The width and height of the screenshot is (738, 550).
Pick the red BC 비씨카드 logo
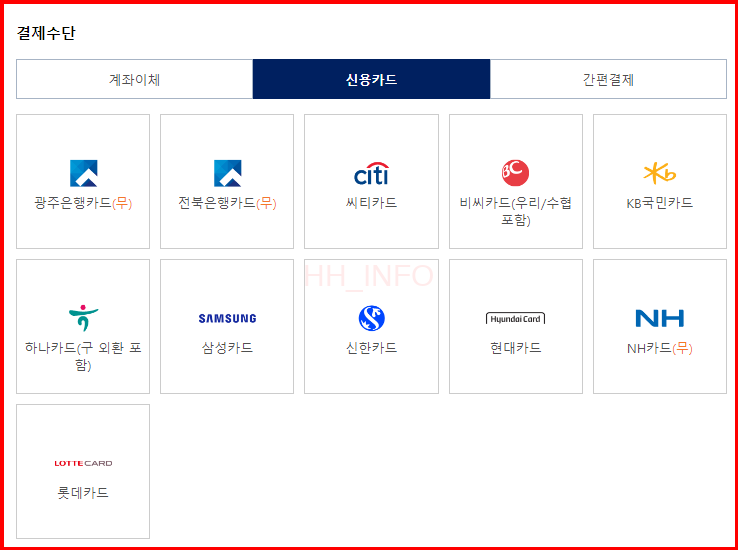point(515,173)
